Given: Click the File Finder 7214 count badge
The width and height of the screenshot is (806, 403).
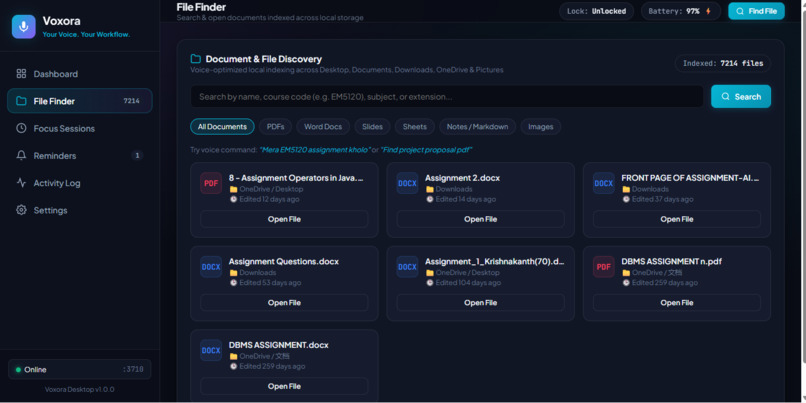Looking at the screenshot, I should (x=131, y=101).
